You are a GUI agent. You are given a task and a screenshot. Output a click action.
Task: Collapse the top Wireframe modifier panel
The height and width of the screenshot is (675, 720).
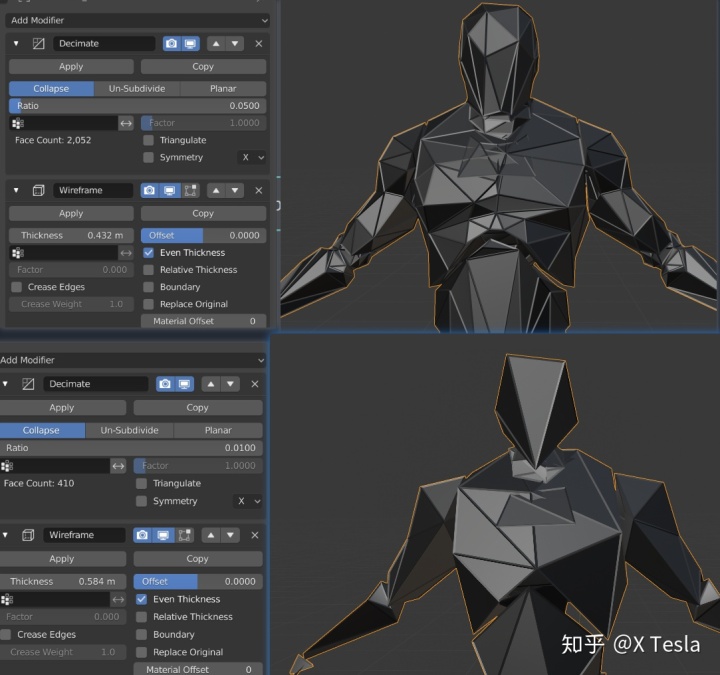(x=16, y=191)
